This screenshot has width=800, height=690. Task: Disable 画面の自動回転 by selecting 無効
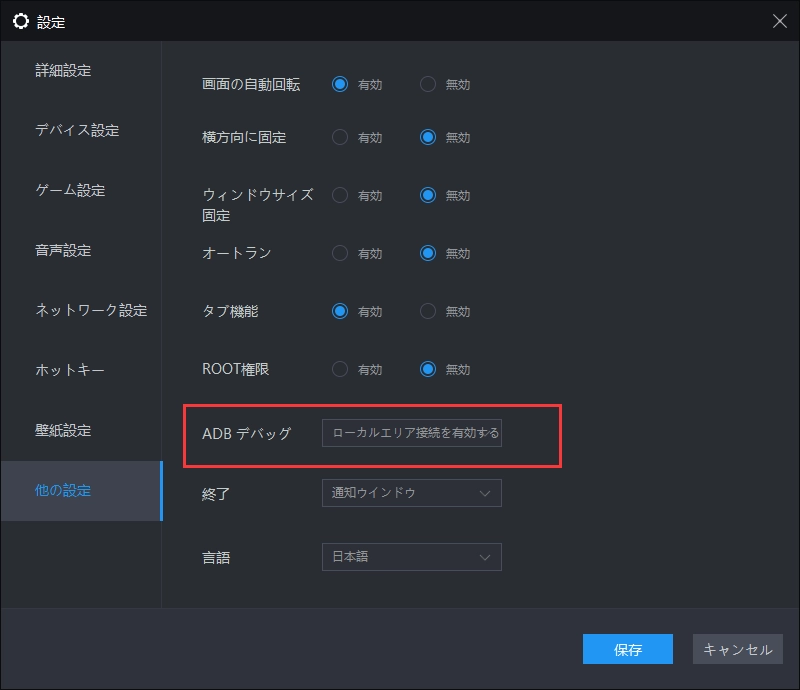[426, 84]
